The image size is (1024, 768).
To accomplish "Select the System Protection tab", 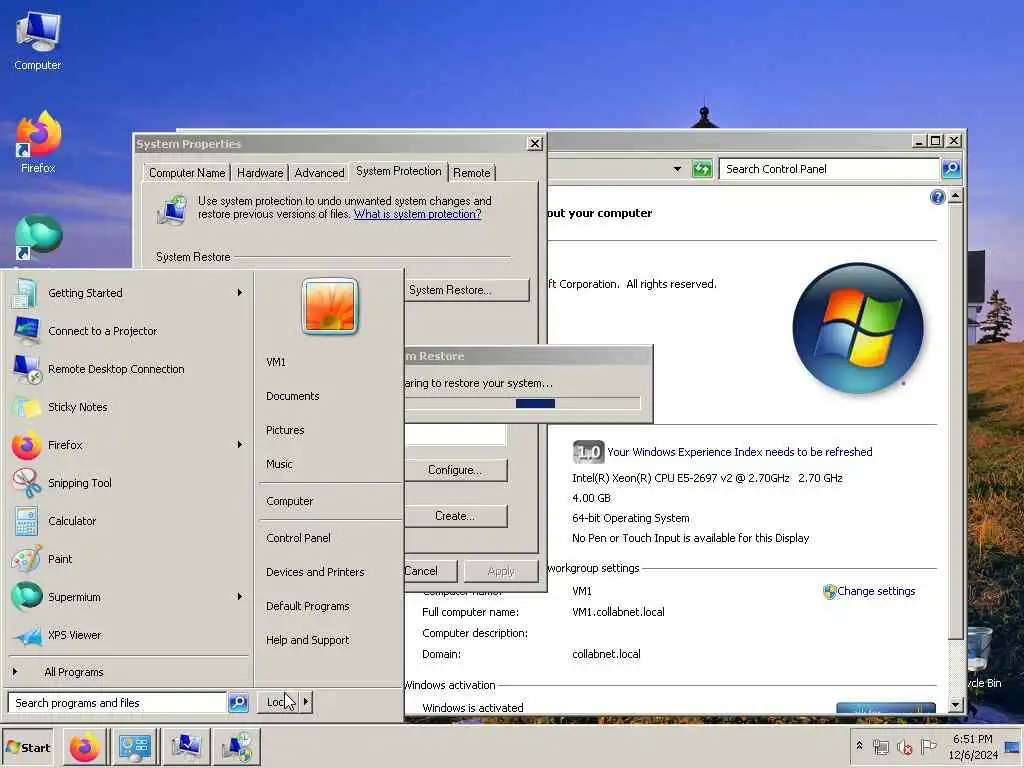I will (399, 171).
